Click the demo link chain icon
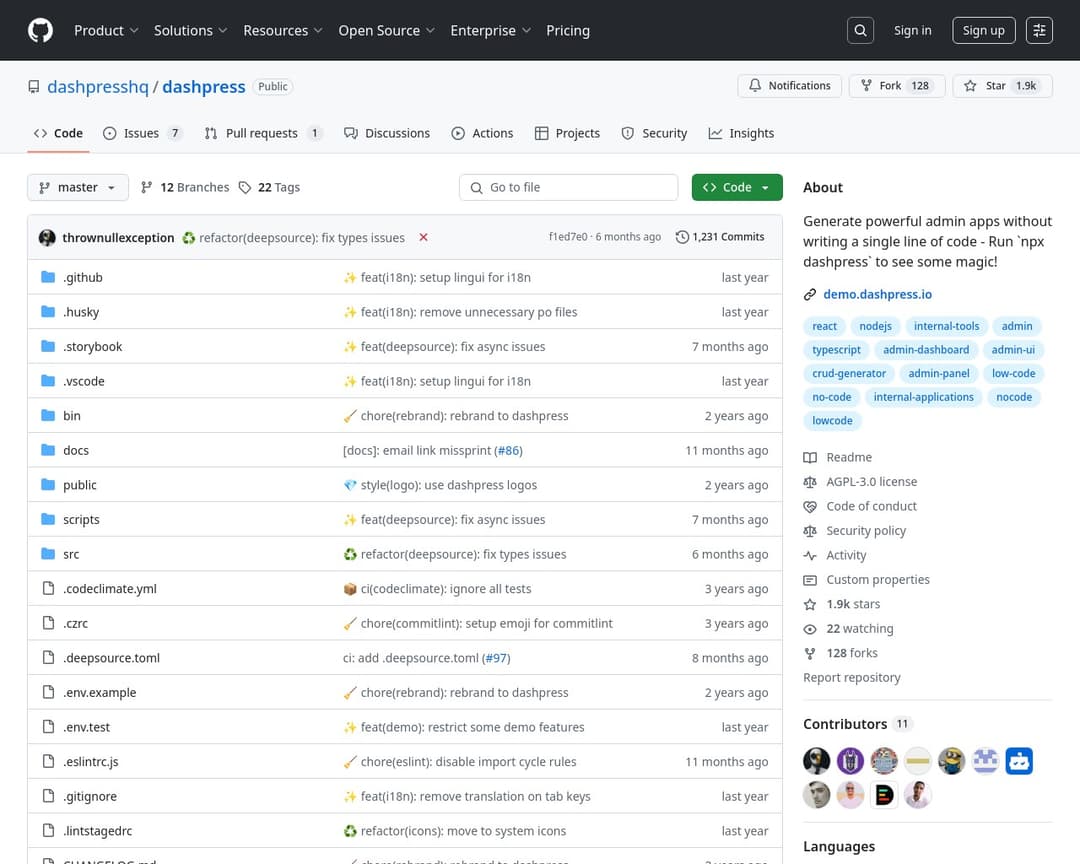The image size is (1080, 864). (810, 295)
